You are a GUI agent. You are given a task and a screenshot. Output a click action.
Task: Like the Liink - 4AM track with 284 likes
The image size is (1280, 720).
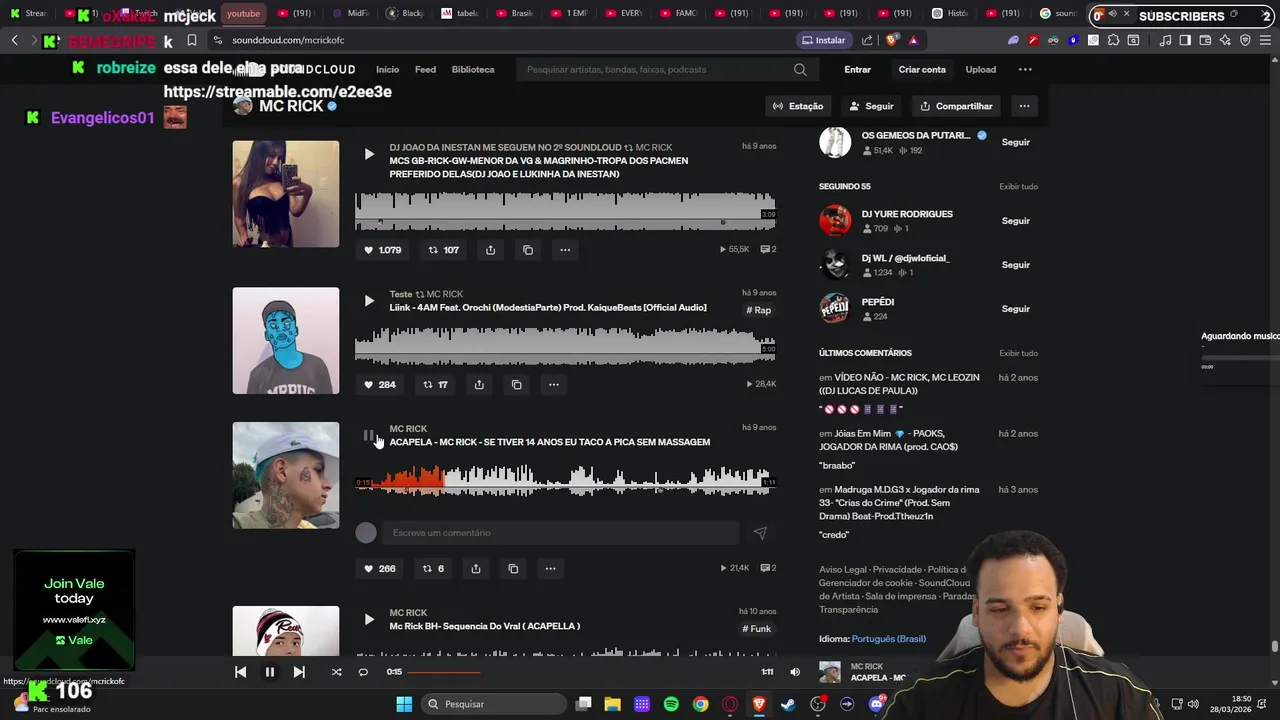pos(379,384)
